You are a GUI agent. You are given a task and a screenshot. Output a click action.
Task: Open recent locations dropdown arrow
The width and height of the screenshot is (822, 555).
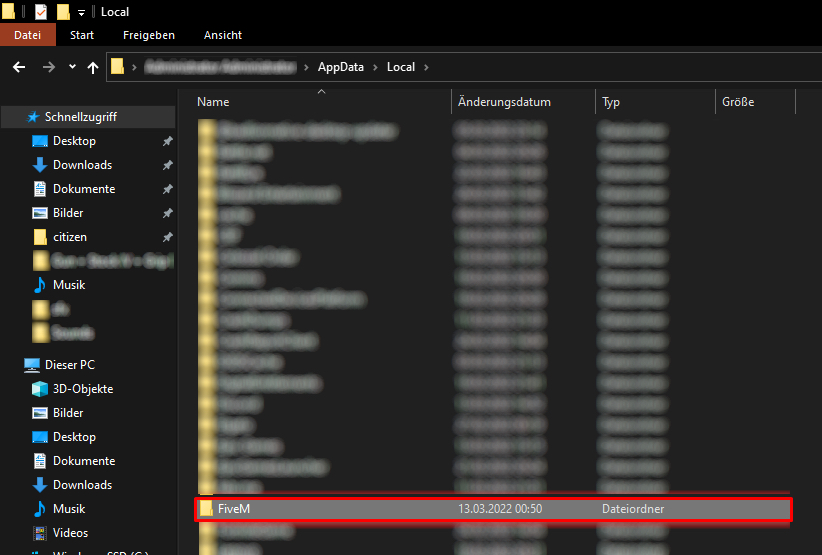72,67
